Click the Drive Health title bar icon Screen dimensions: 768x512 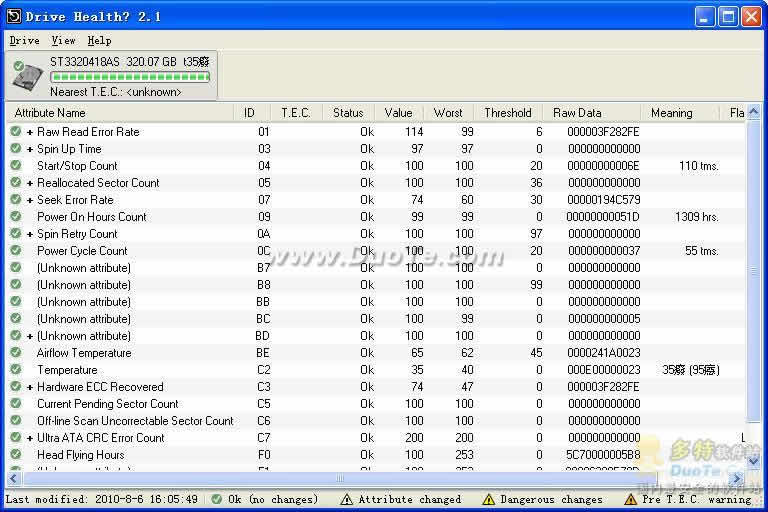click(x=14, y=17)
